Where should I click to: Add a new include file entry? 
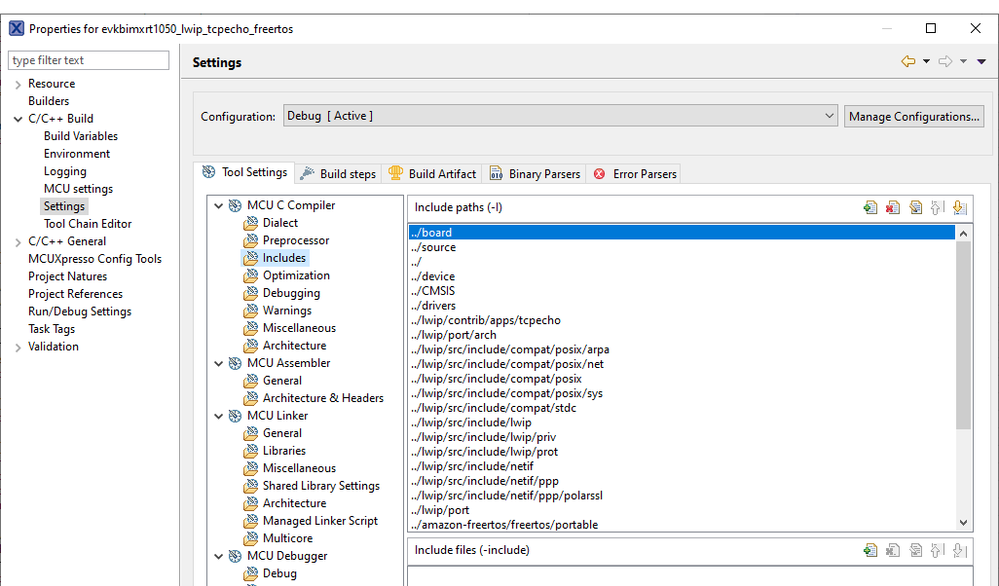870,550
